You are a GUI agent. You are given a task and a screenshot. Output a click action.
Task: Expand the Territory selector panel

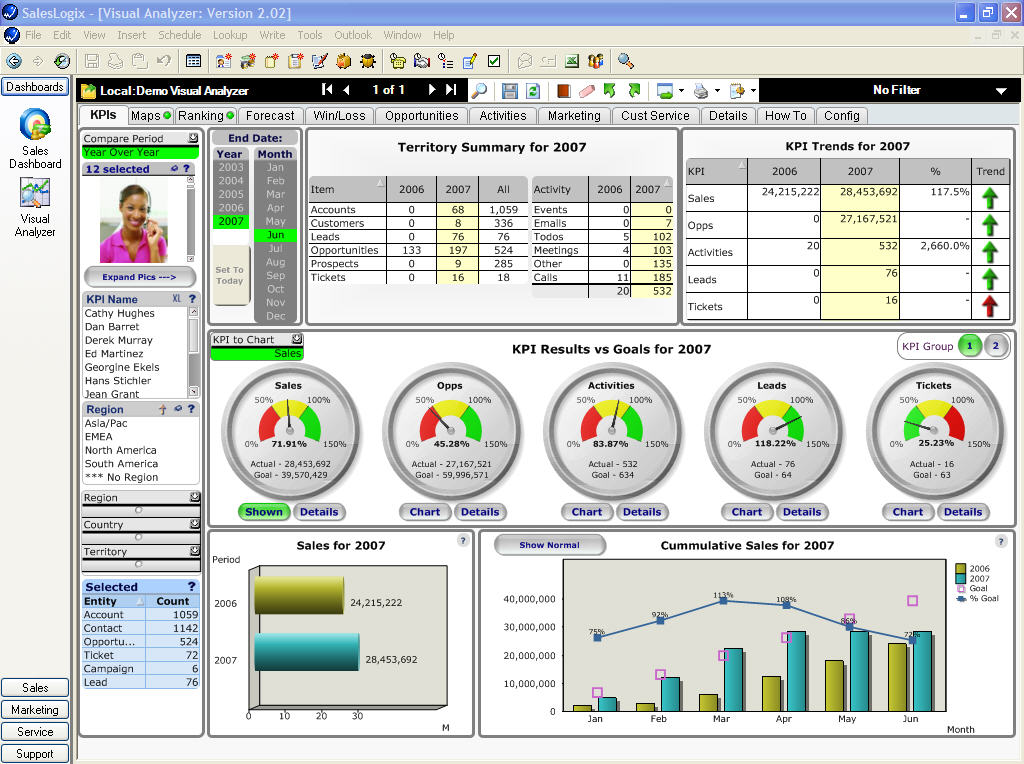(140, 551)
